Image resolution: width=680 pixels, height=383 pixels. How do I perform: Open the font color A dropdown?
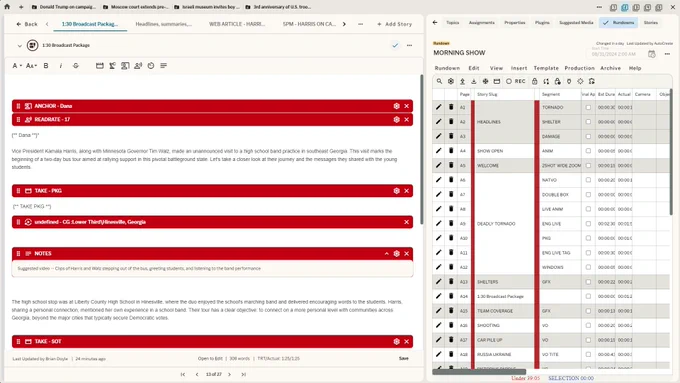pos(17,65)
